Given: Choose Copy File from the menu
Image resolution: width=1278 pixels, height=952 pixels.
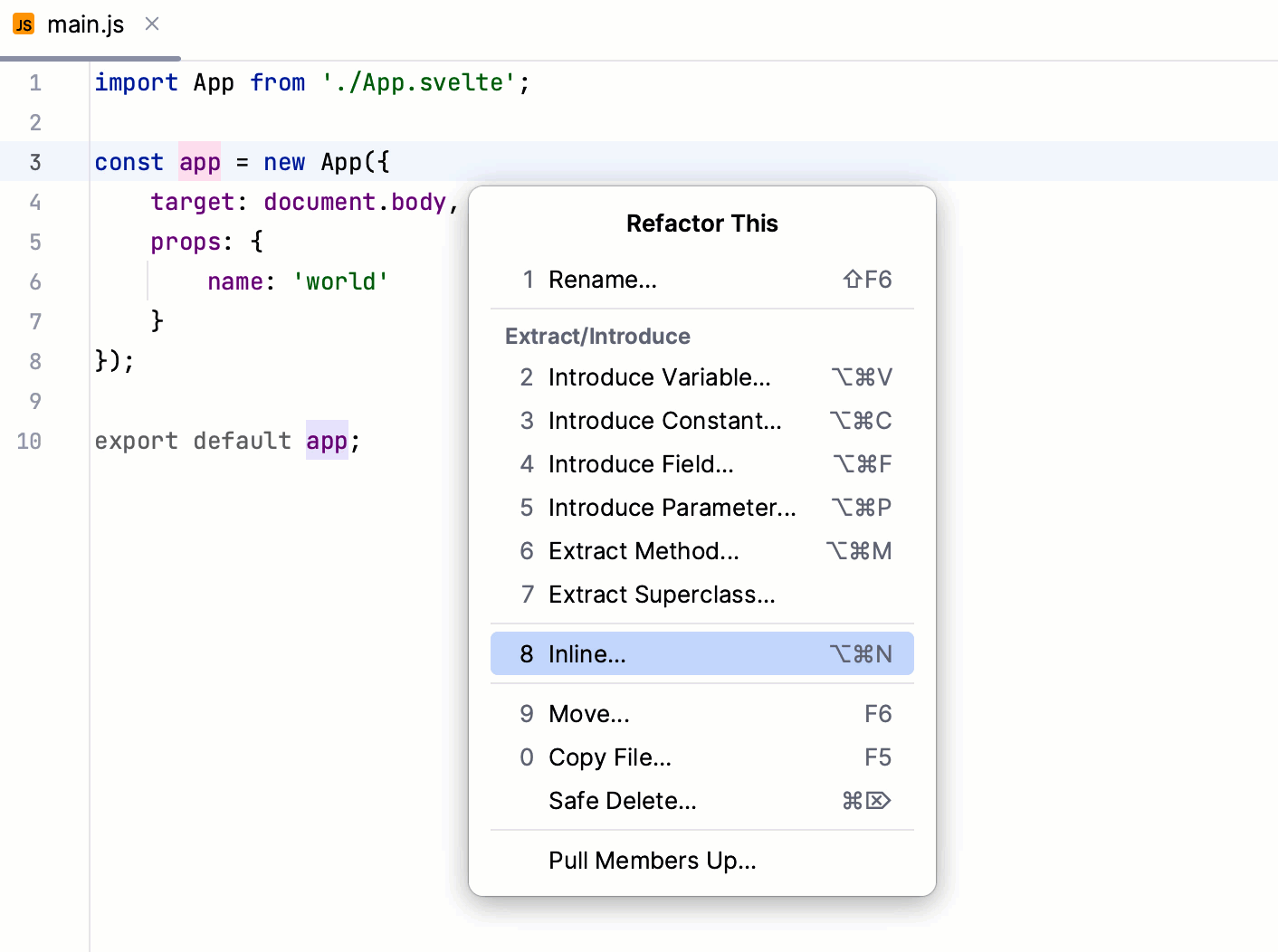Looking at the screenshot, I should click(x=609, y=757).
